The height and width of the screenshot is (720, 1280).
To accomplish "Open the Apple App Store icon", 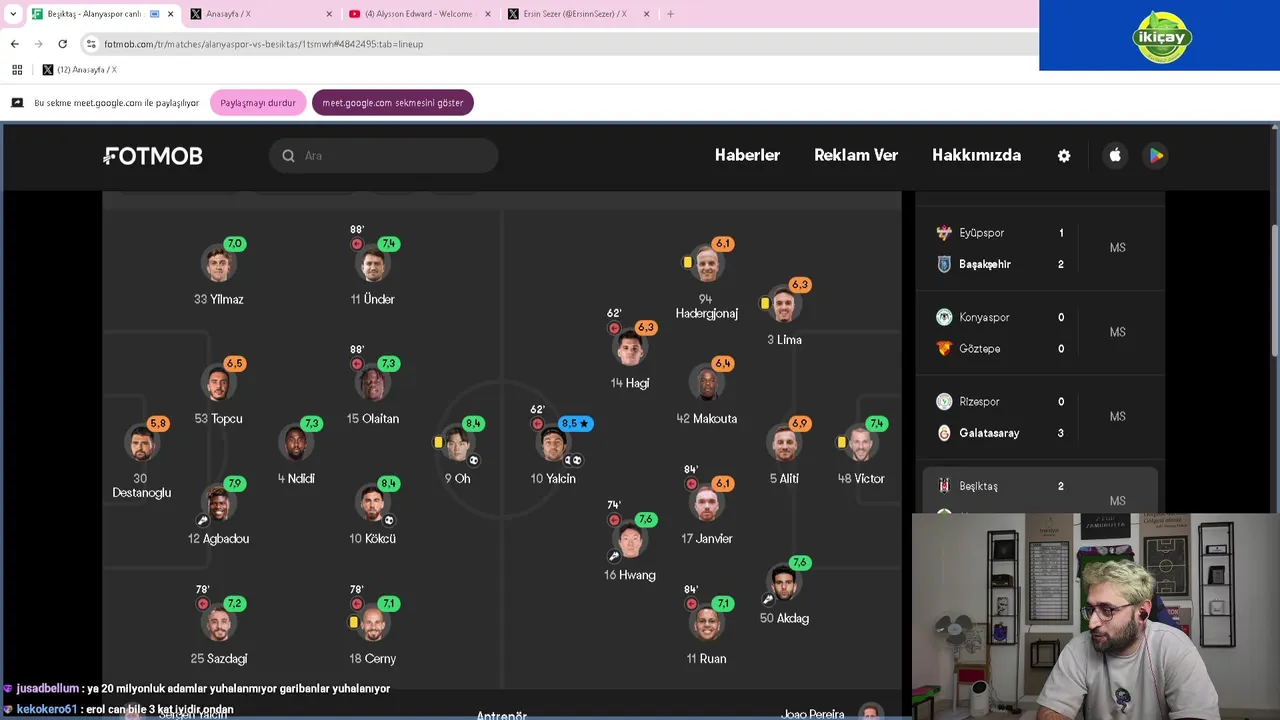I will (1115, 155).
